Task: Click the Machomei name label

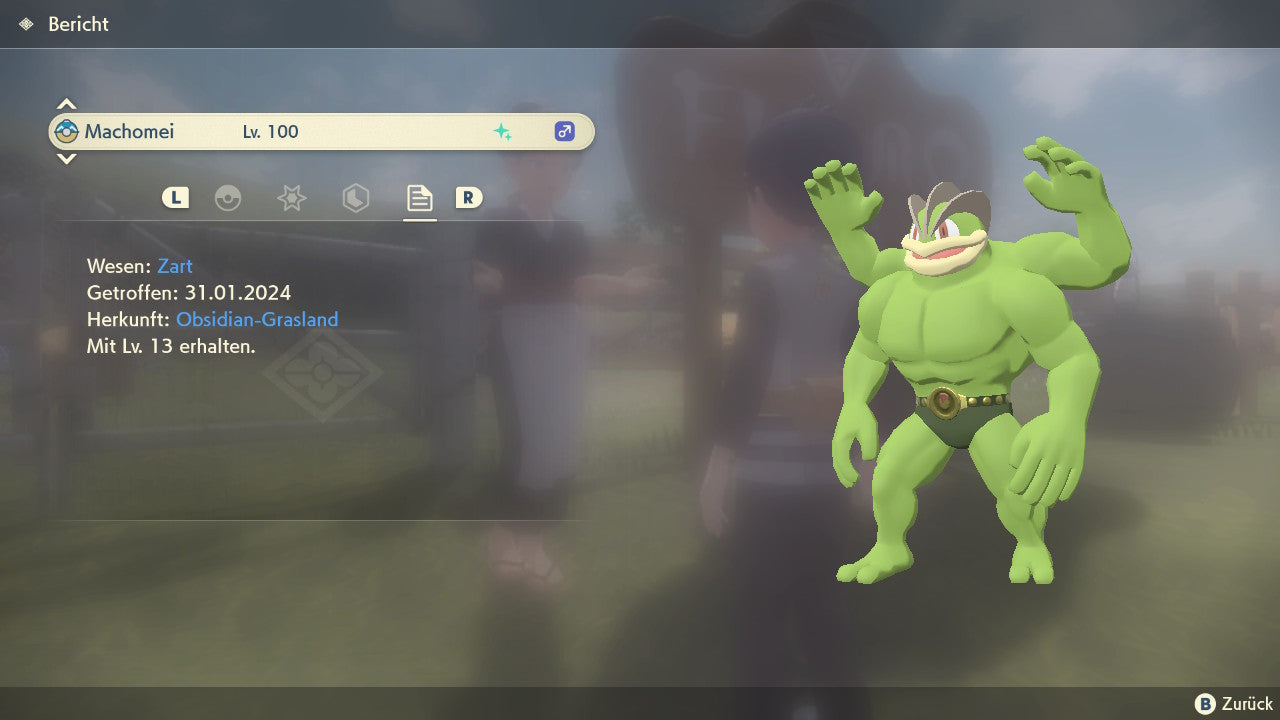Action: pyautogui.click(x=129, y=131)
